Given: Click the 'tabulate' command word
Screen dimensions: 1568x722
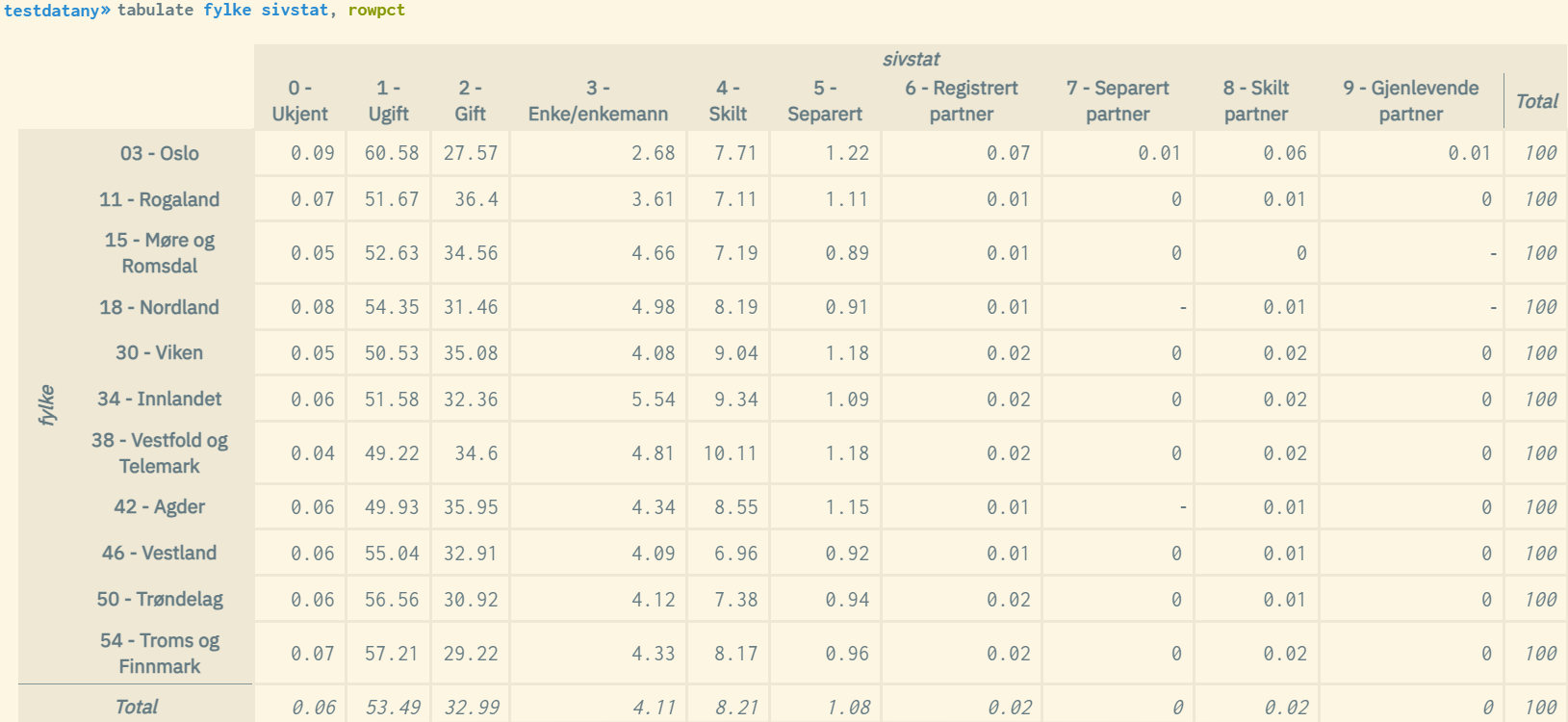Looking at the screenshot, I should [x=155, y=11].
